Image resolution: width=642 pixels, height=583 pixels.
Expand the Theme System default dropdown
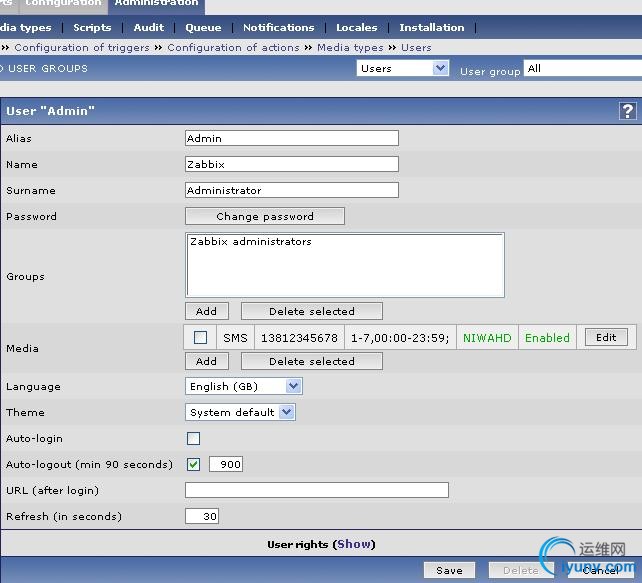240,412
